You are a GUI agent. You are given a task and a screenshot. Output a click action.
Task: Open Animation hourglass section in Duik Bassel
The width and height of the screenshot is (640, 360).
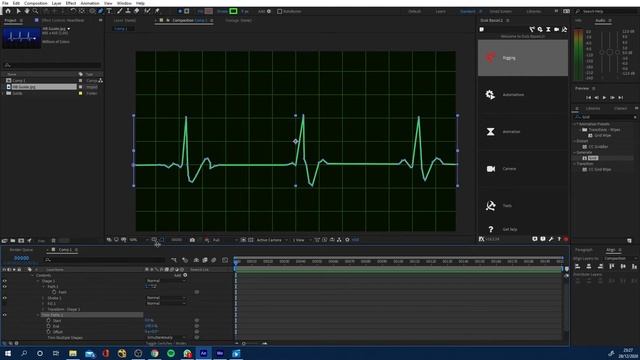tap(522, 131)
